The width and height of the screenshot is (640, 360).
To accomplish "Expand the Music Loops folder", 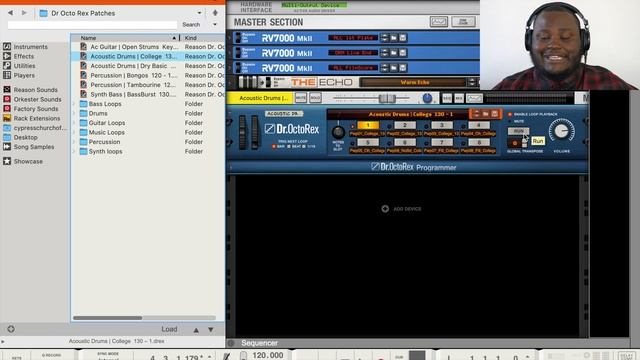I will click(75, 133).
